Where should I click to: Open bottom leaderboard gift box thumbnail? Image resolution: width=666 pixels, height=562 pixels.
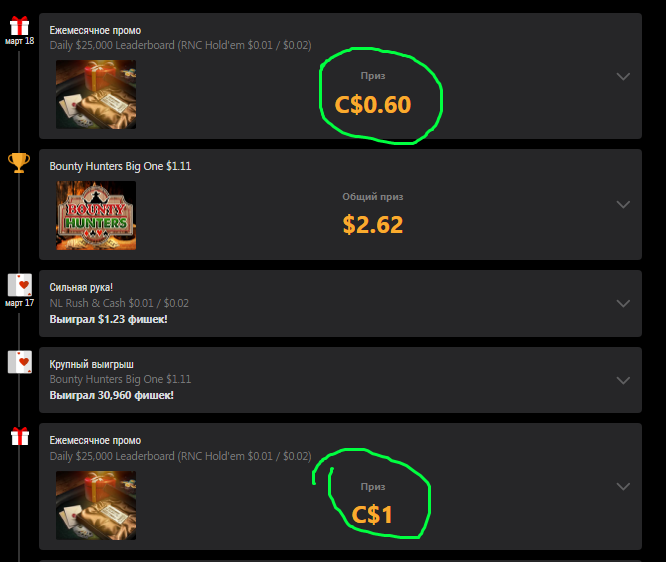point(96,506)
